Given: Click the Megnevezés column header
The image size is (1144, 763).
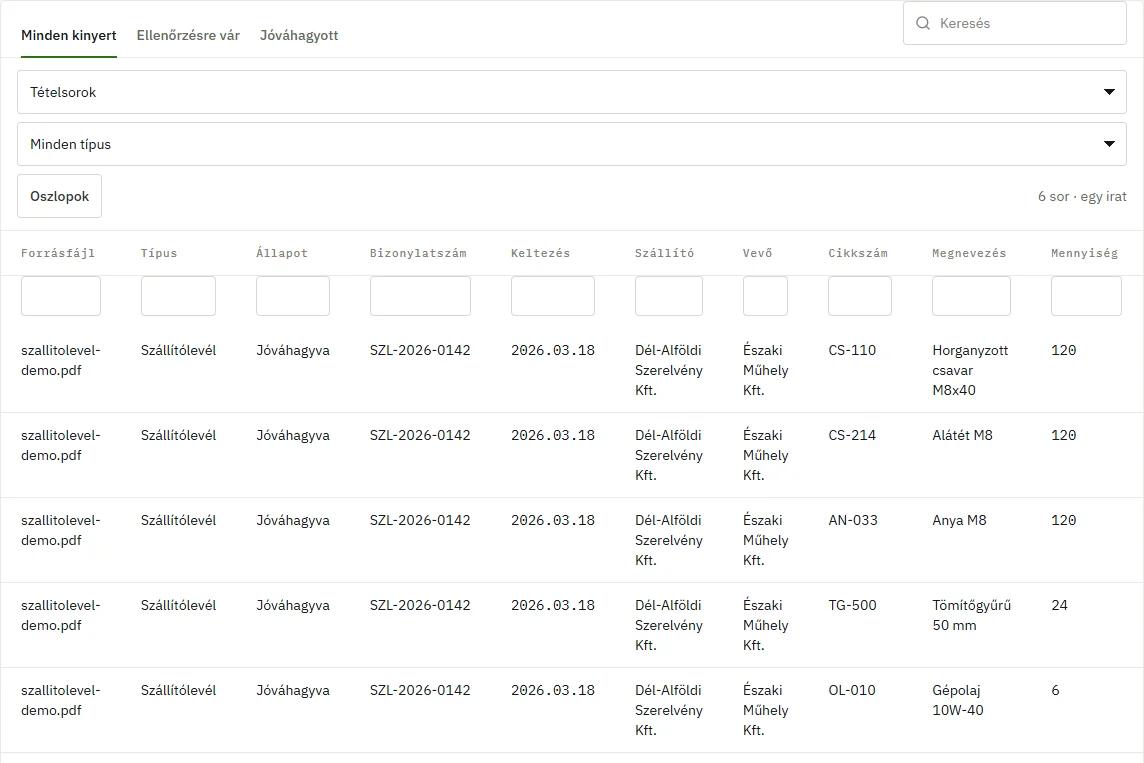Looking at the screenshot, I should [969, 253].
